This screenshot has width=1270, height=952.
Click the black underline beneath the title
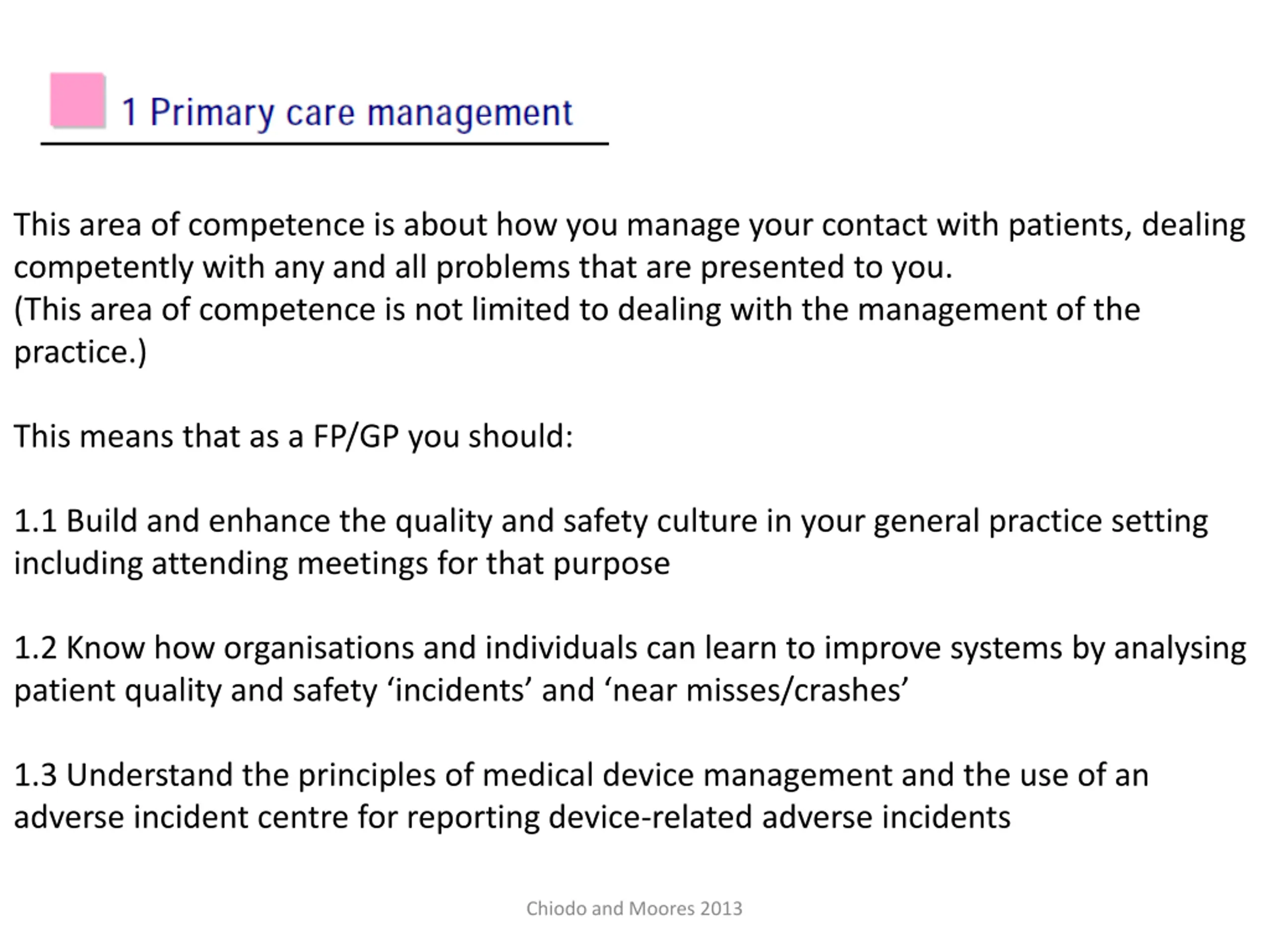point(324,144)
